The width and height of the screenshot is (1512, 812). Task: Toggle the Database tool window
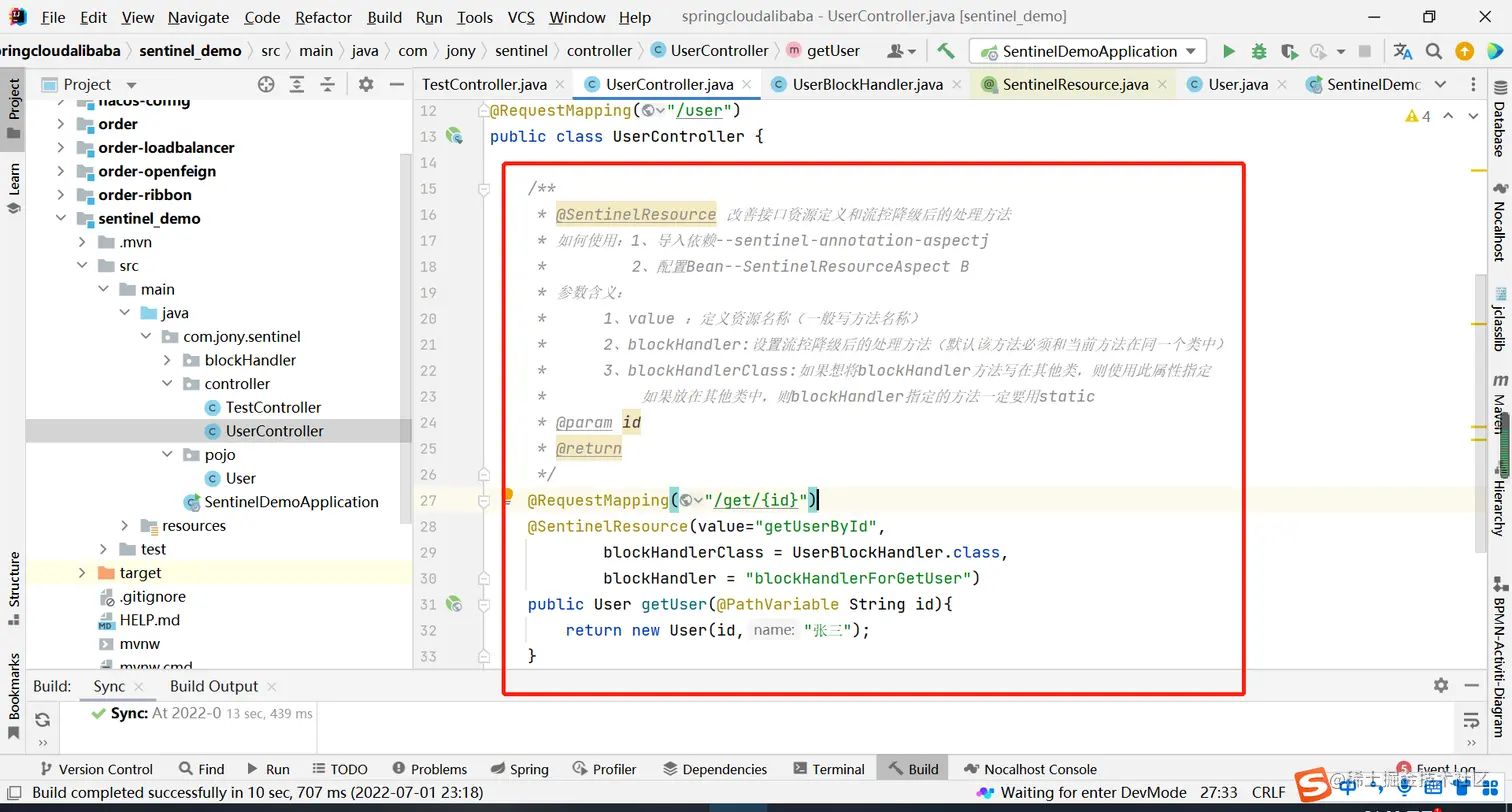1499,120
